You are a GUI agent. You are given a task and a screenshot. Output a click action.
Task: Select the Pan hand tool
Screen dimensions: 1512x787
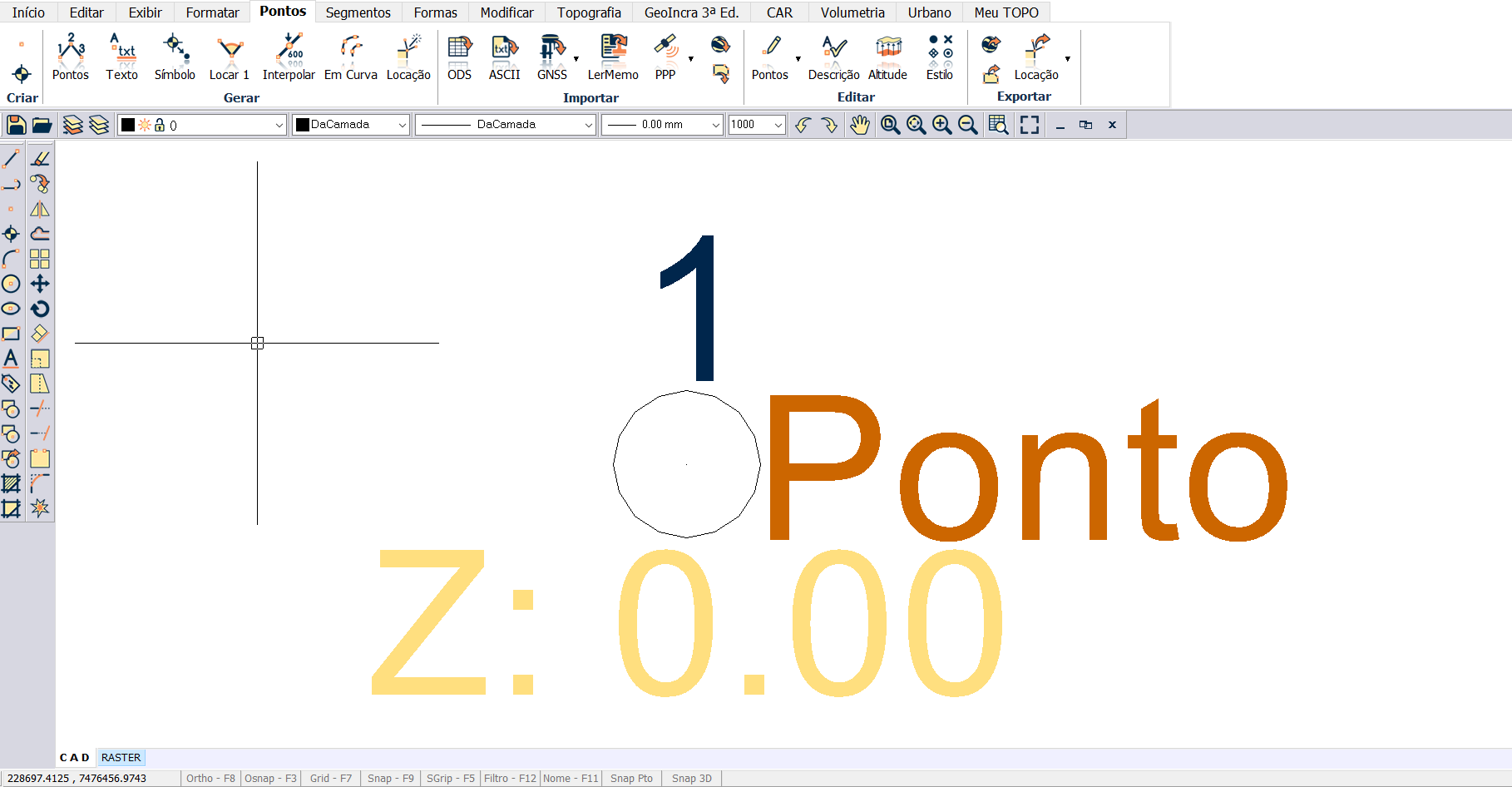coord(859,125)
